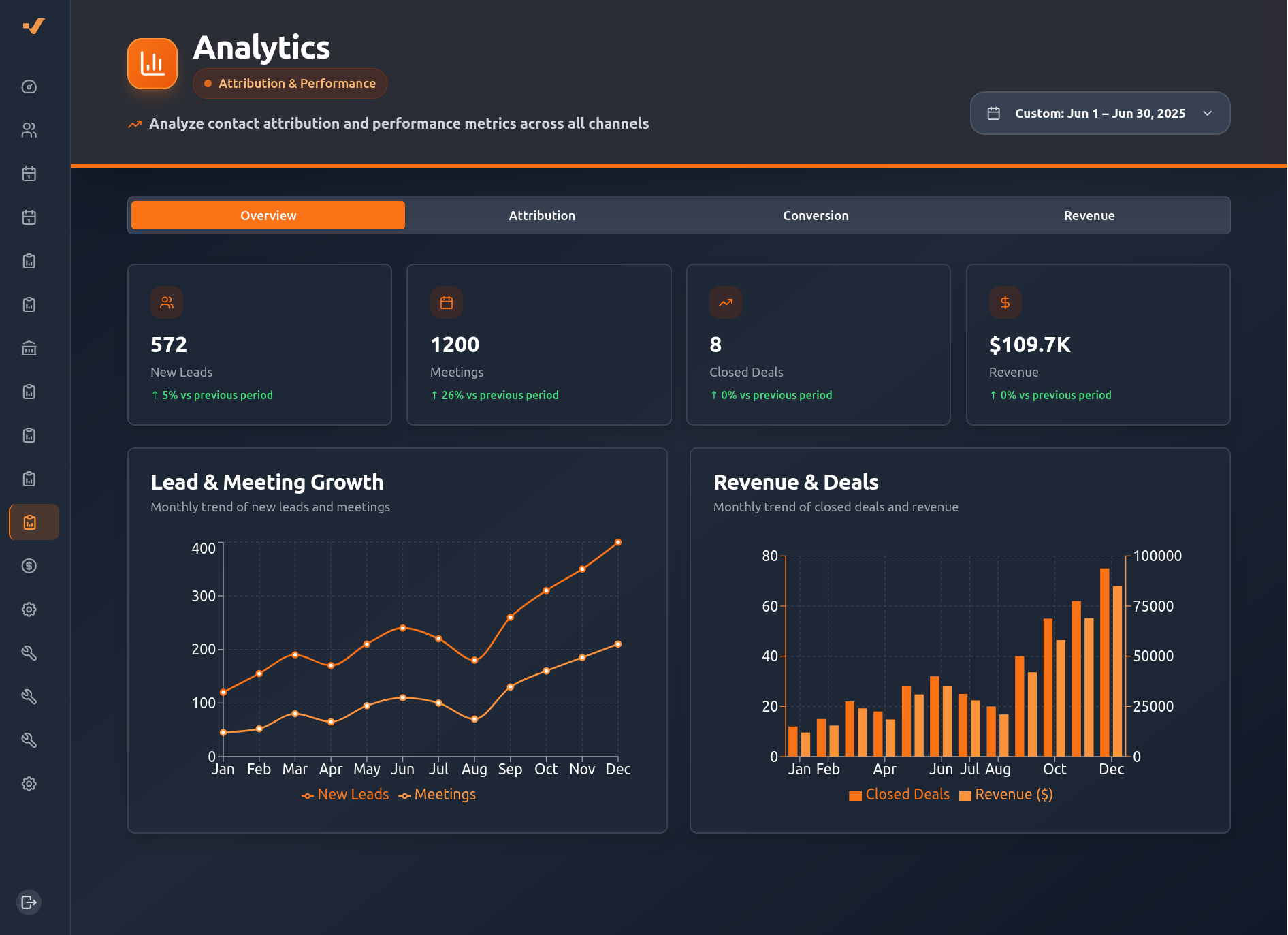The width and height of the screenshot is (1288, 935).
Task: Open the dollar coin icon in sidebar
Action: (x=29, y=566)
